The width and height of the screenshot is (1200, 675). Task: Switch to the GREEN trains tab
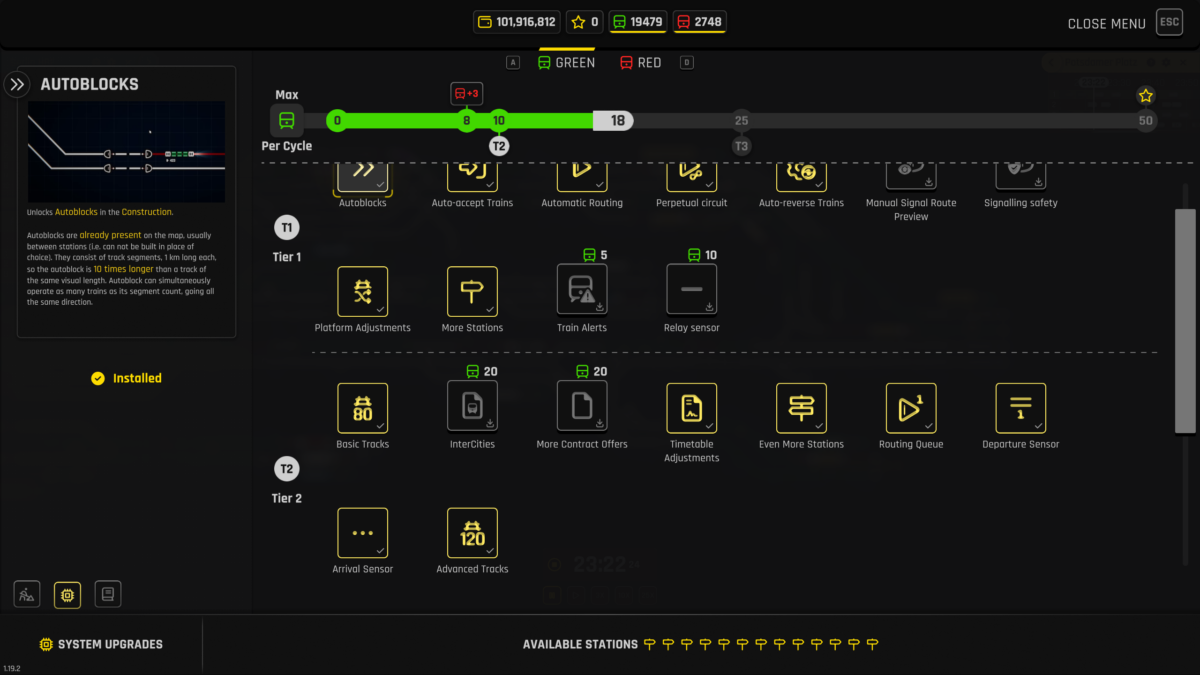pos(566,61)
